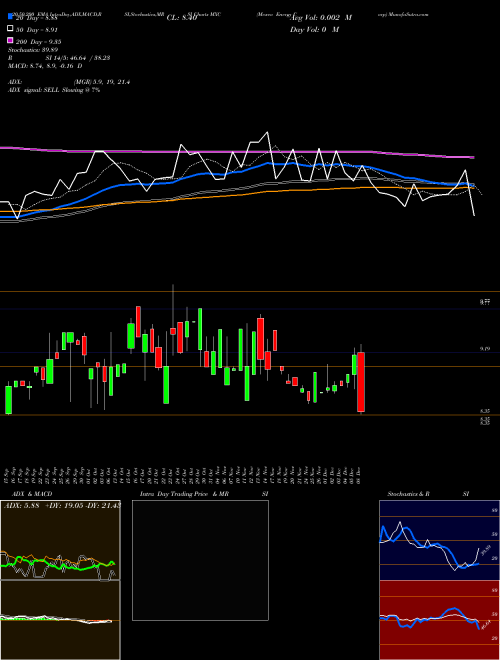The image size is (500, 660).
Task: Click the Stochastics & RSI panel title
Action: tap(428, 494)
